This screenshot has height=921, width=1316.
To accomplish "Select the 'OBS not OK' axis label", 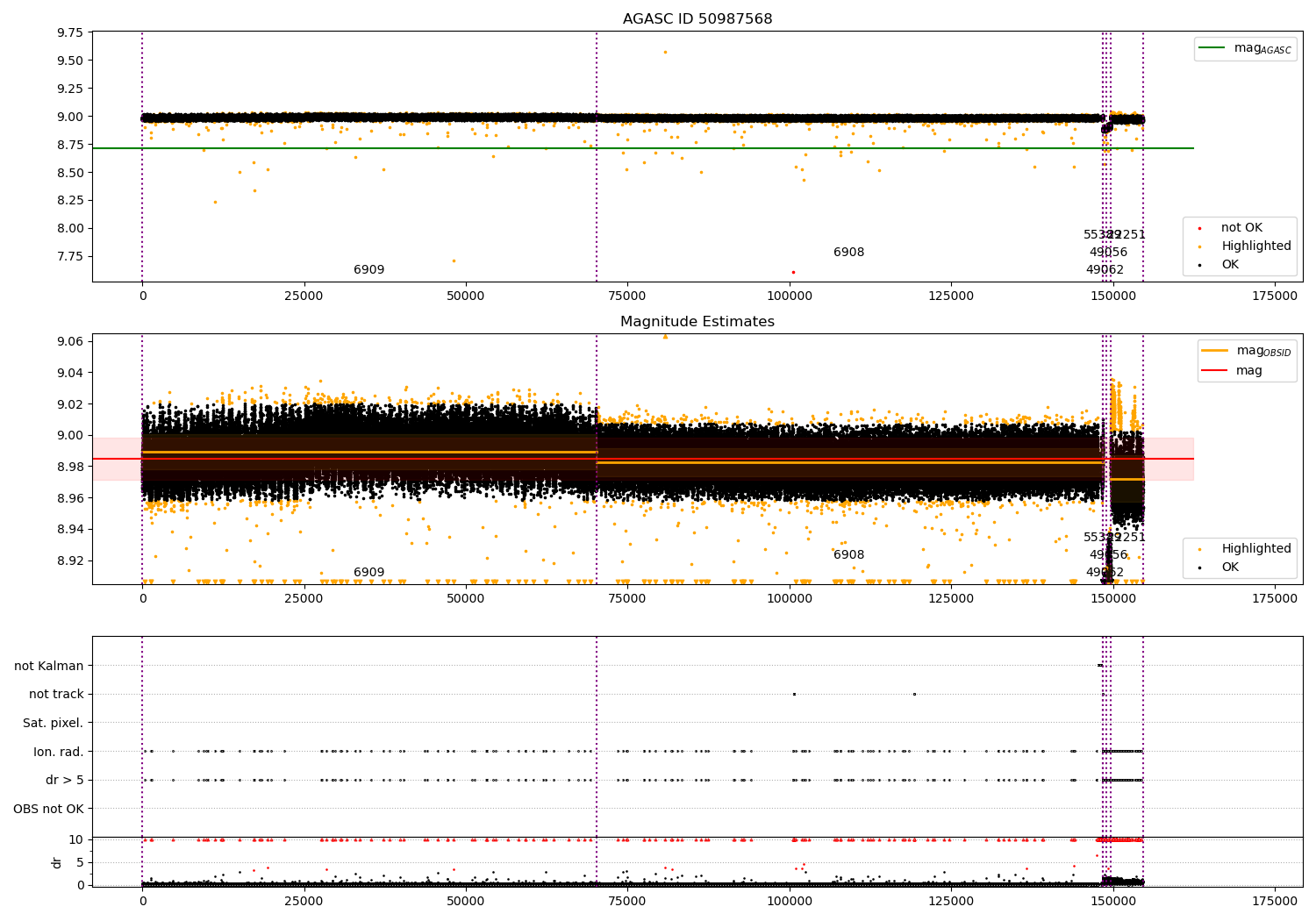I will (x=49, y=809).
